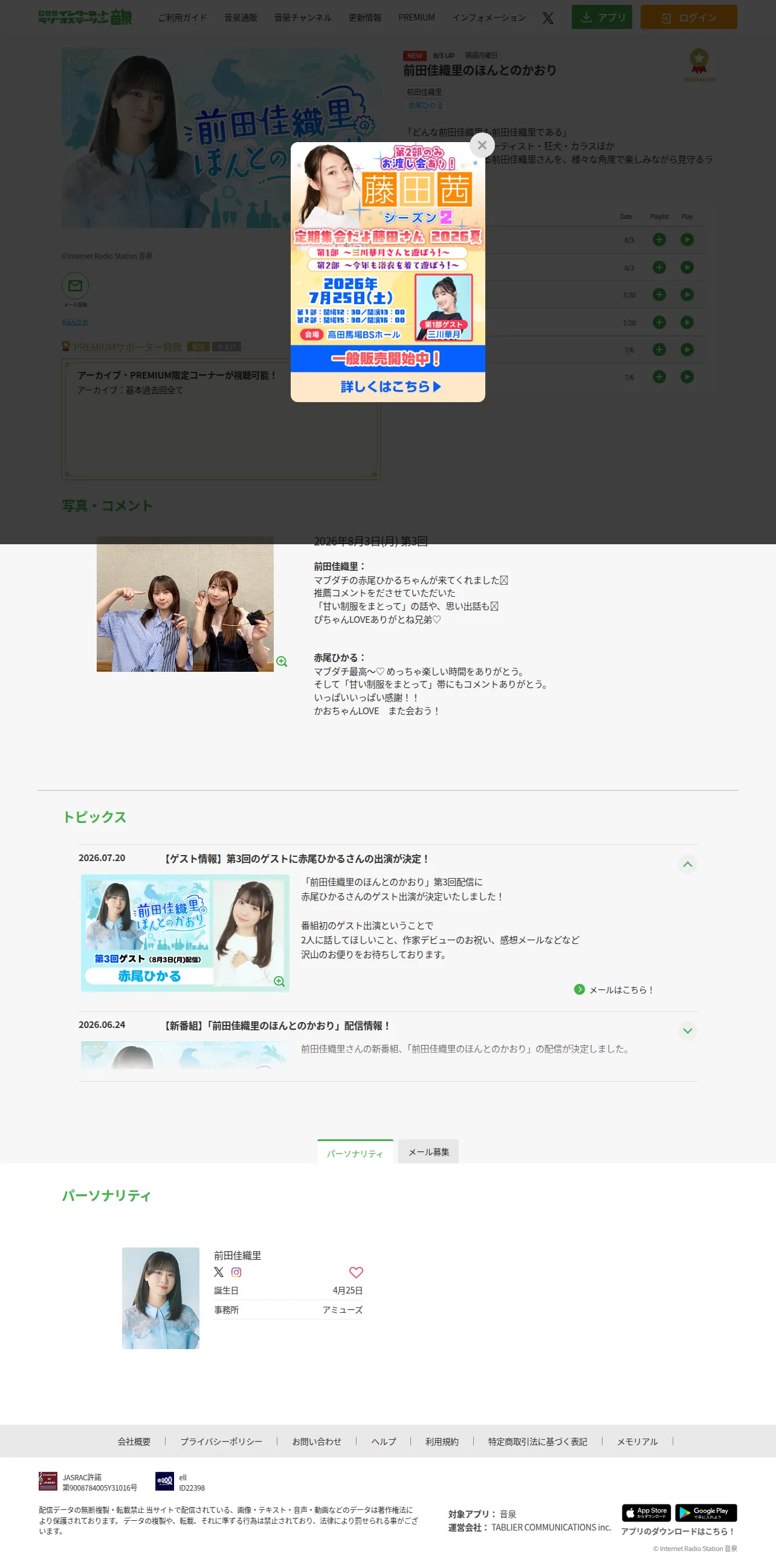Enlarge the studio photo with the magnifier icon
Viewport: 776px width, 1568px height.
[x=282, y=662]
